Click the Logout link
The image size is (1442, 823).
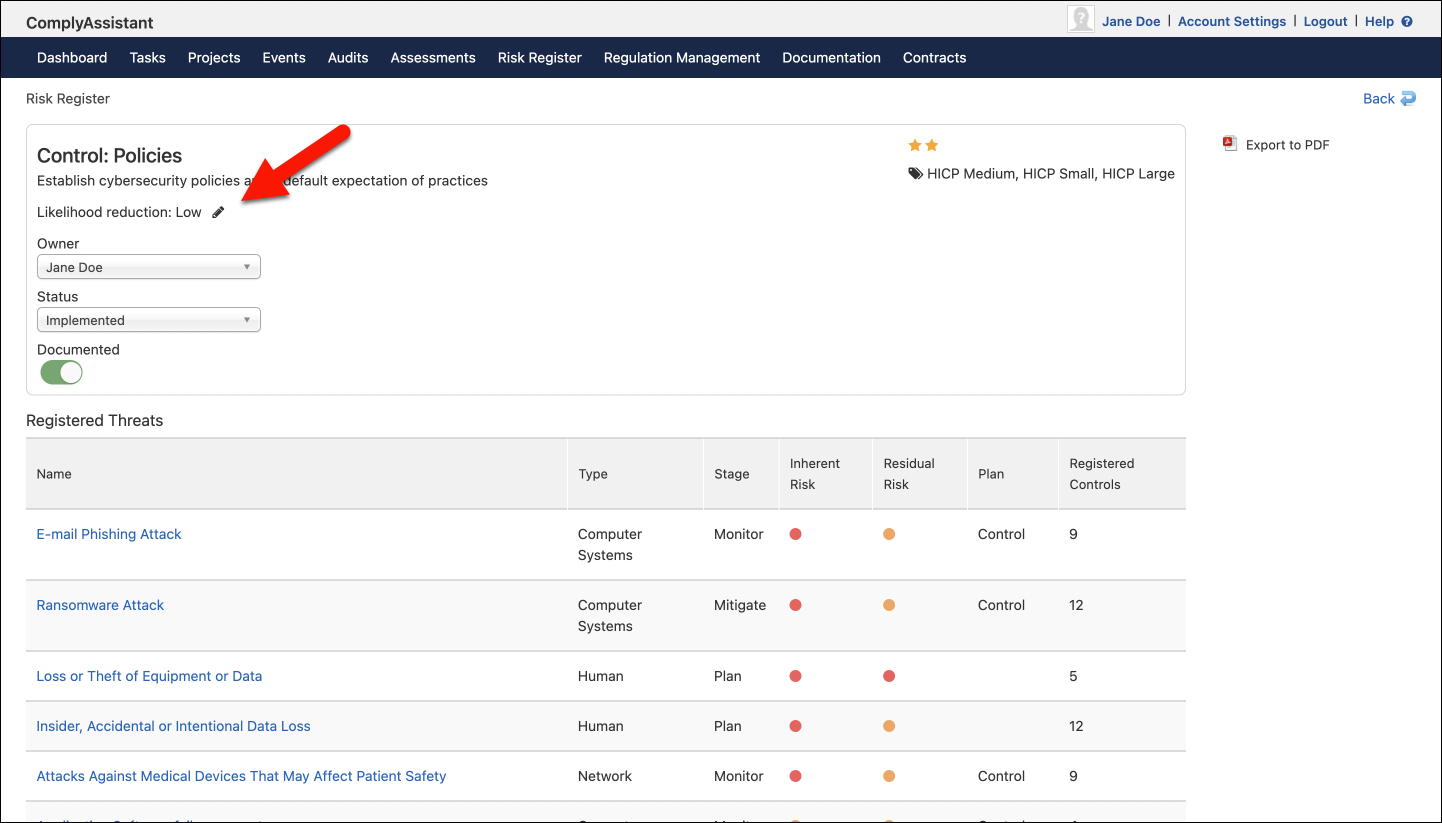[1326, 21]
